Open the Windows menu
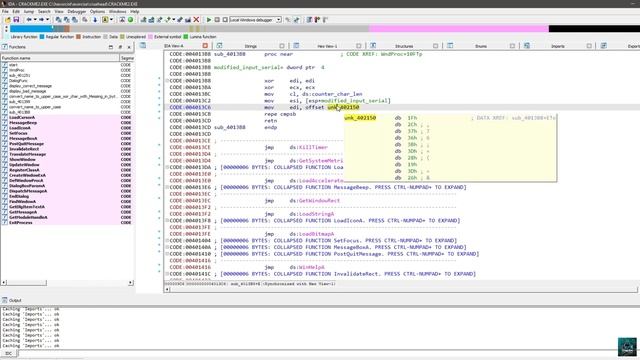 117,11
